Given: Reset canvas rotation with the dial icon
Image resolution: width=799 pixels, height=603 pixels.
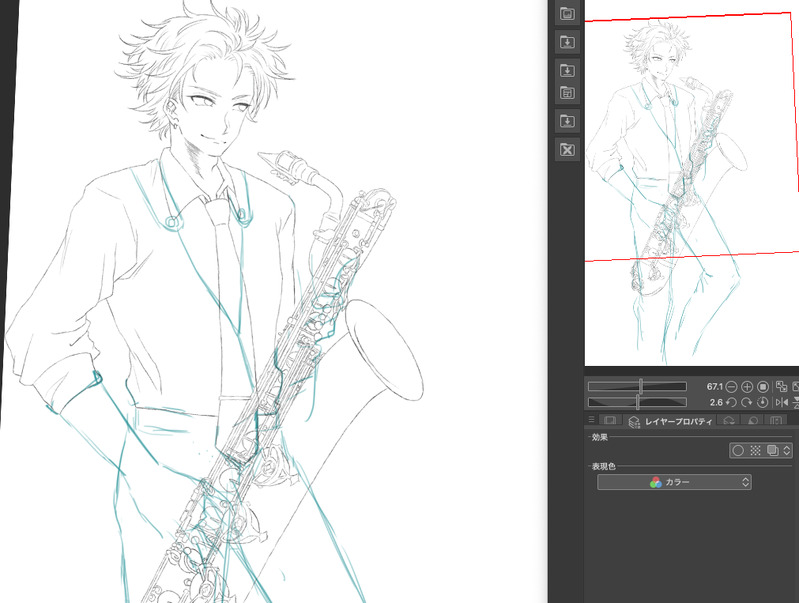Looking at the screenshot, I should 763,402.
